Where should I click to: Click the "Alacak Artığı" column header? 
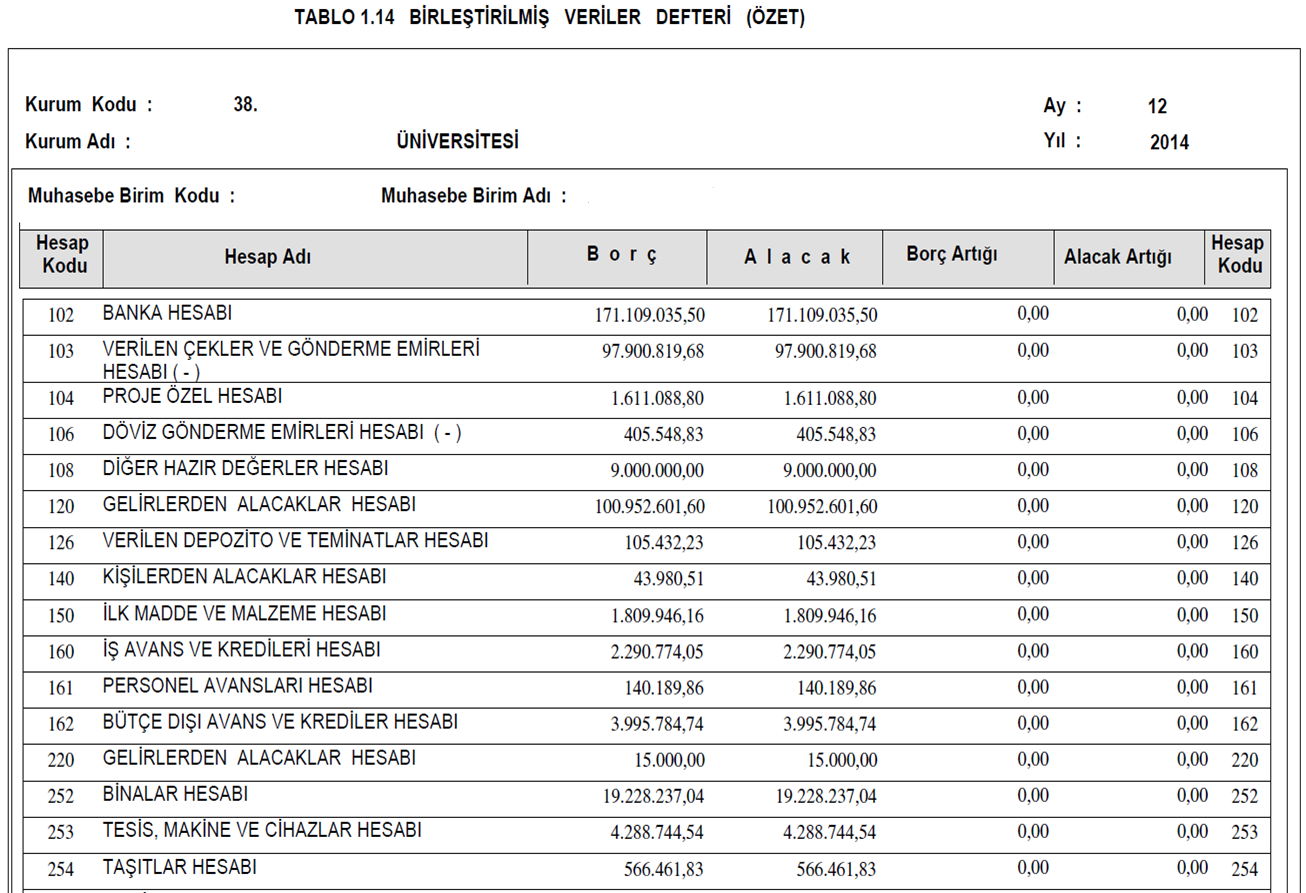1117,257
